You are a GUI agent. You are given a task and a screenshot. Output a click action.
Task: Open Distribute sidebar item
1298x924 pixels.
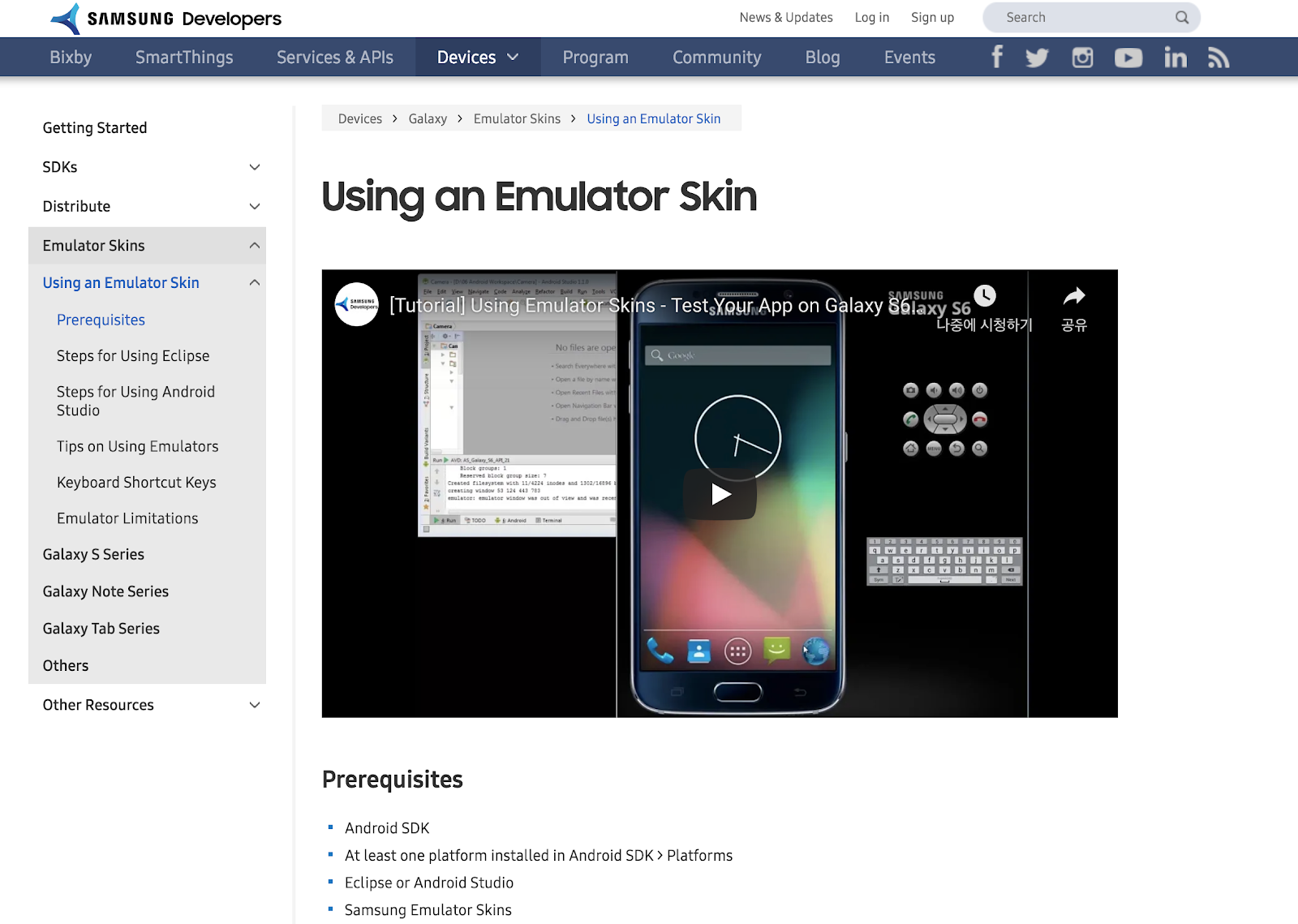point(76,206)
